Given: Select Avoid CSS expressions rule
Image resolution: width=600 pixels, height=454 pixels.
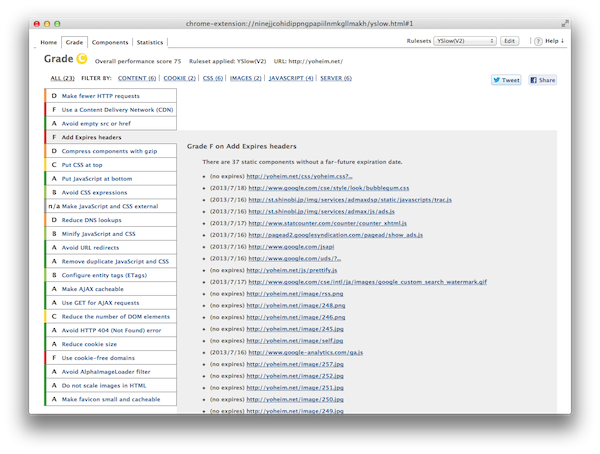Looking at the screenshot, I should click(x=111, y=192).
